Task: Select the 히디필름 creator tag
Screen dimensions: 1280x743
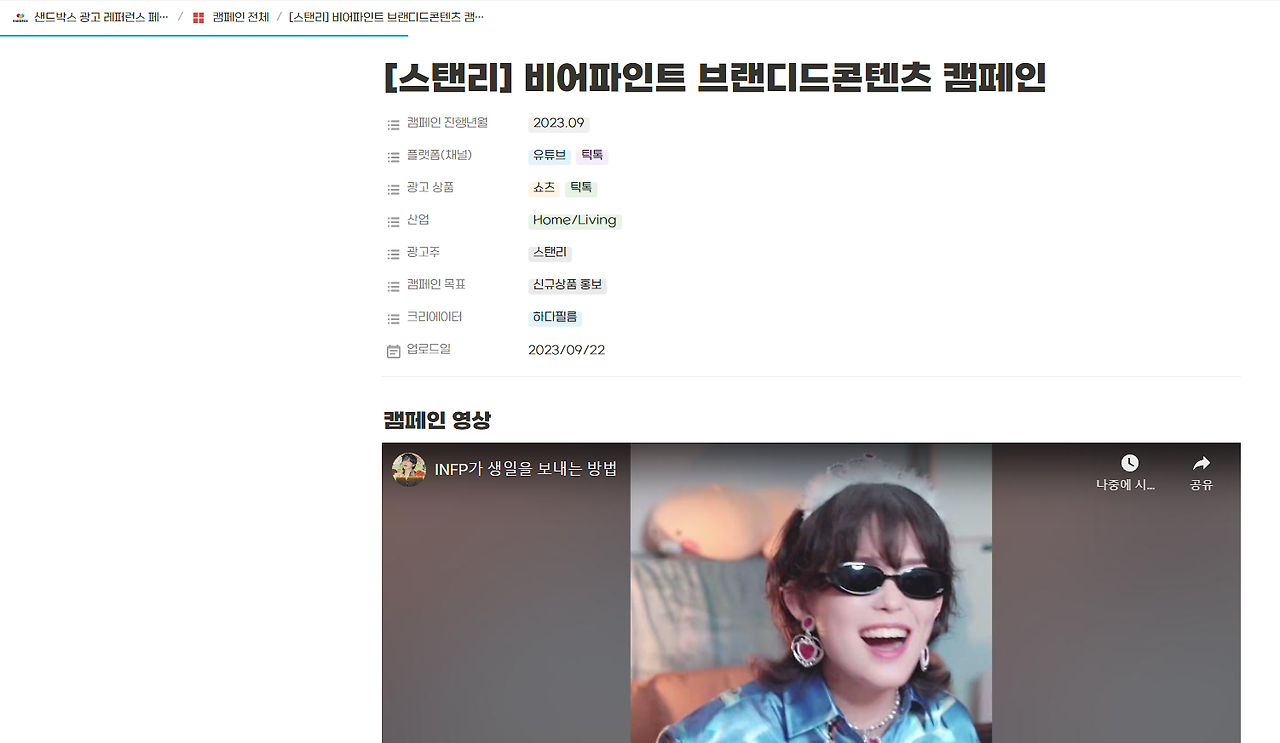Action: (x=555, y=317)
